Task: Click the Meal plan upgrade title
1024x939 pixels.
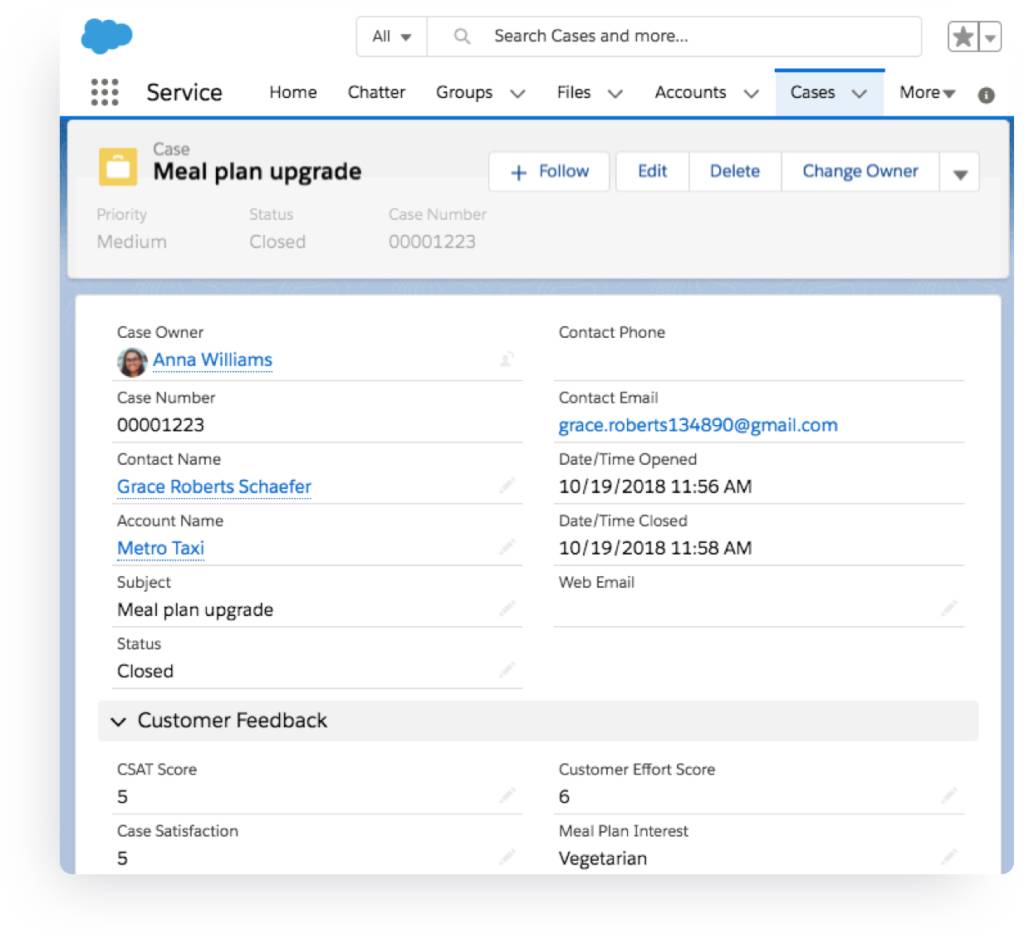Action: (257, 172)
